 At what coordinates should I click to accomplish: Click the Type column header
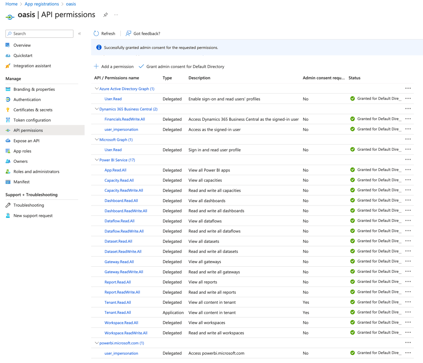click(167, 78)
